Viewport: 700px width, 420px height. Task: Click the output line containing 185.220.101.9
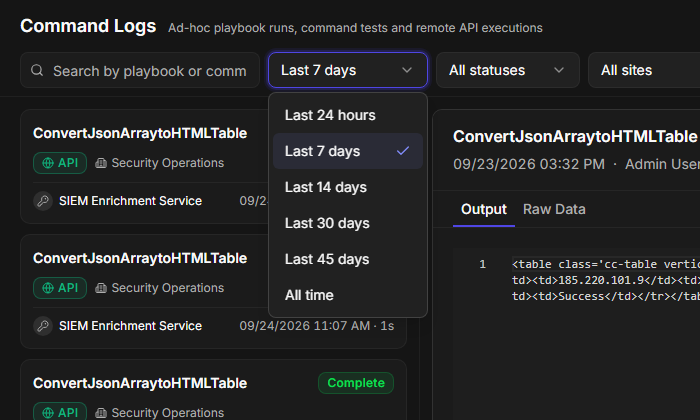pos(606,280)
